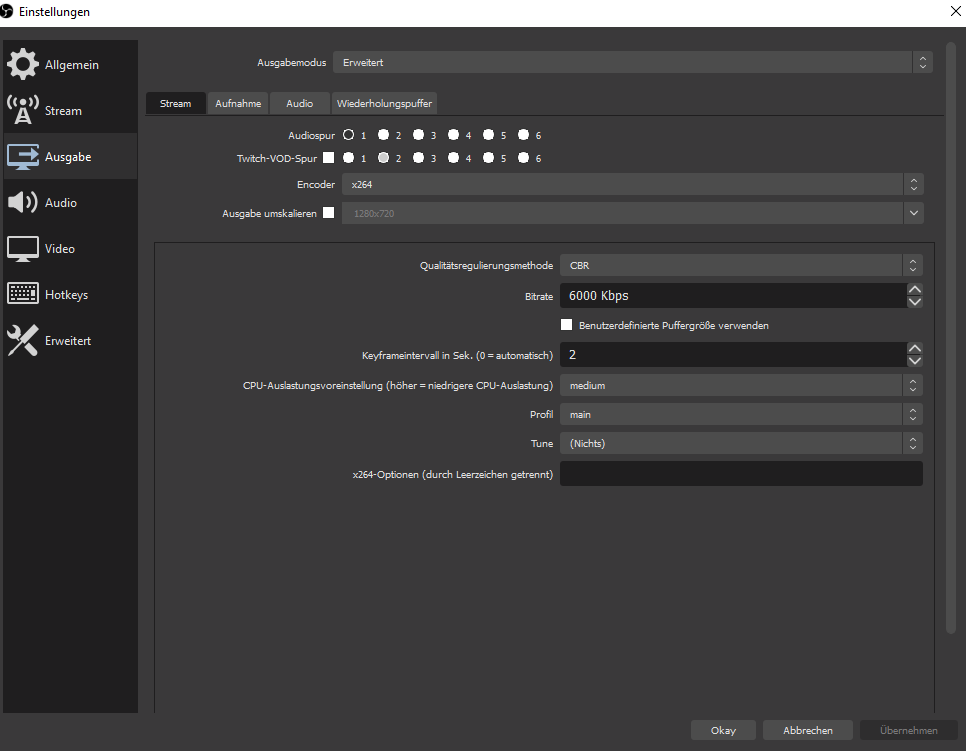Click the Abbrechen button
The image size is (966, 751).
coord(808,730)
